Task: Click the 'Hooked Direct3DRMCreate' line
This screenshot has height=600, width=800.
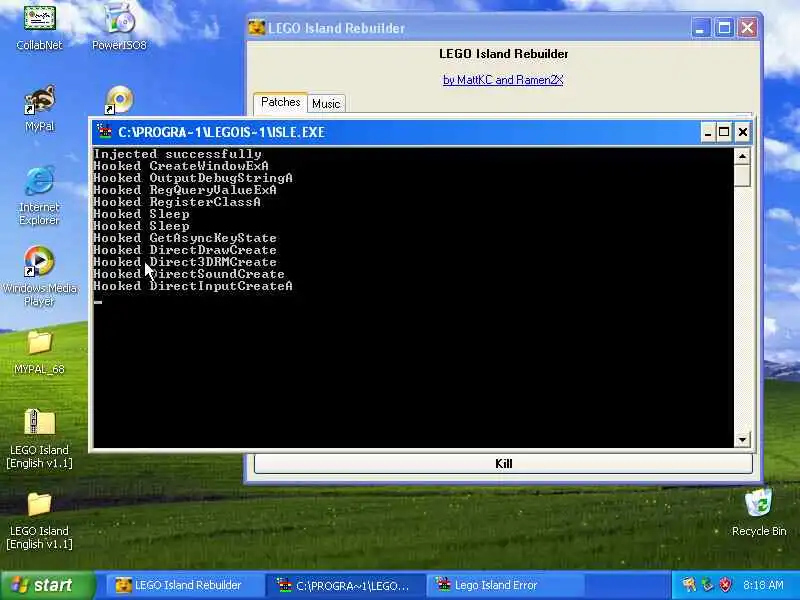Action: [x=185, y=262]
